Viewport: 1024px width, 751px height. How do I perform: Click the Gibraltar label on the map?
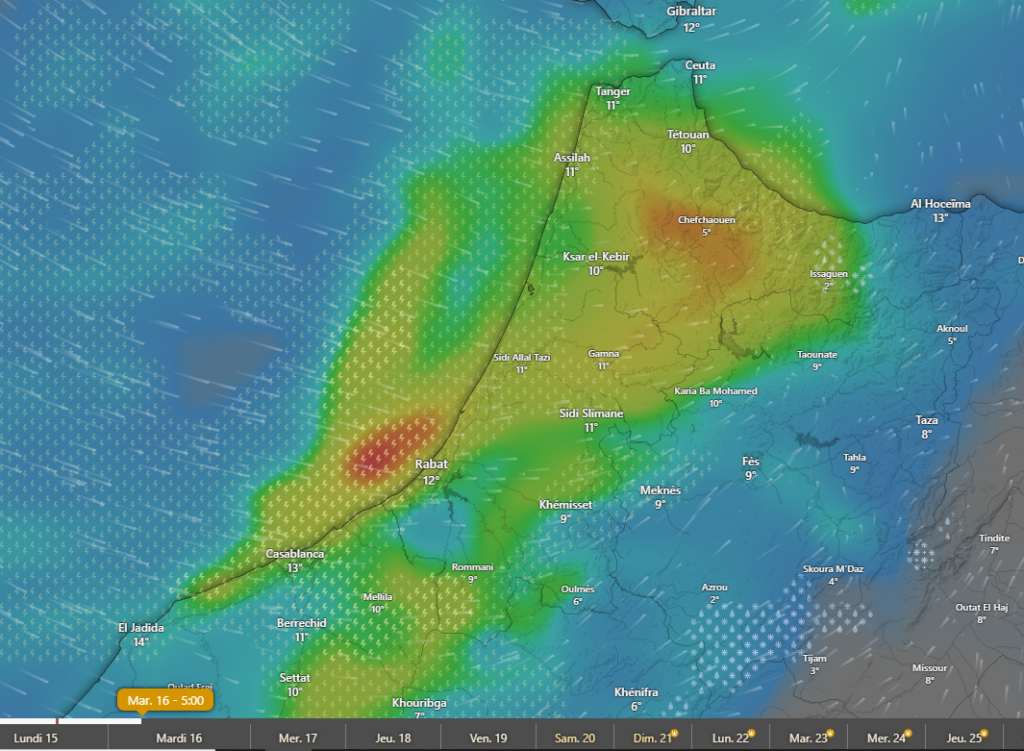[691, 18]
